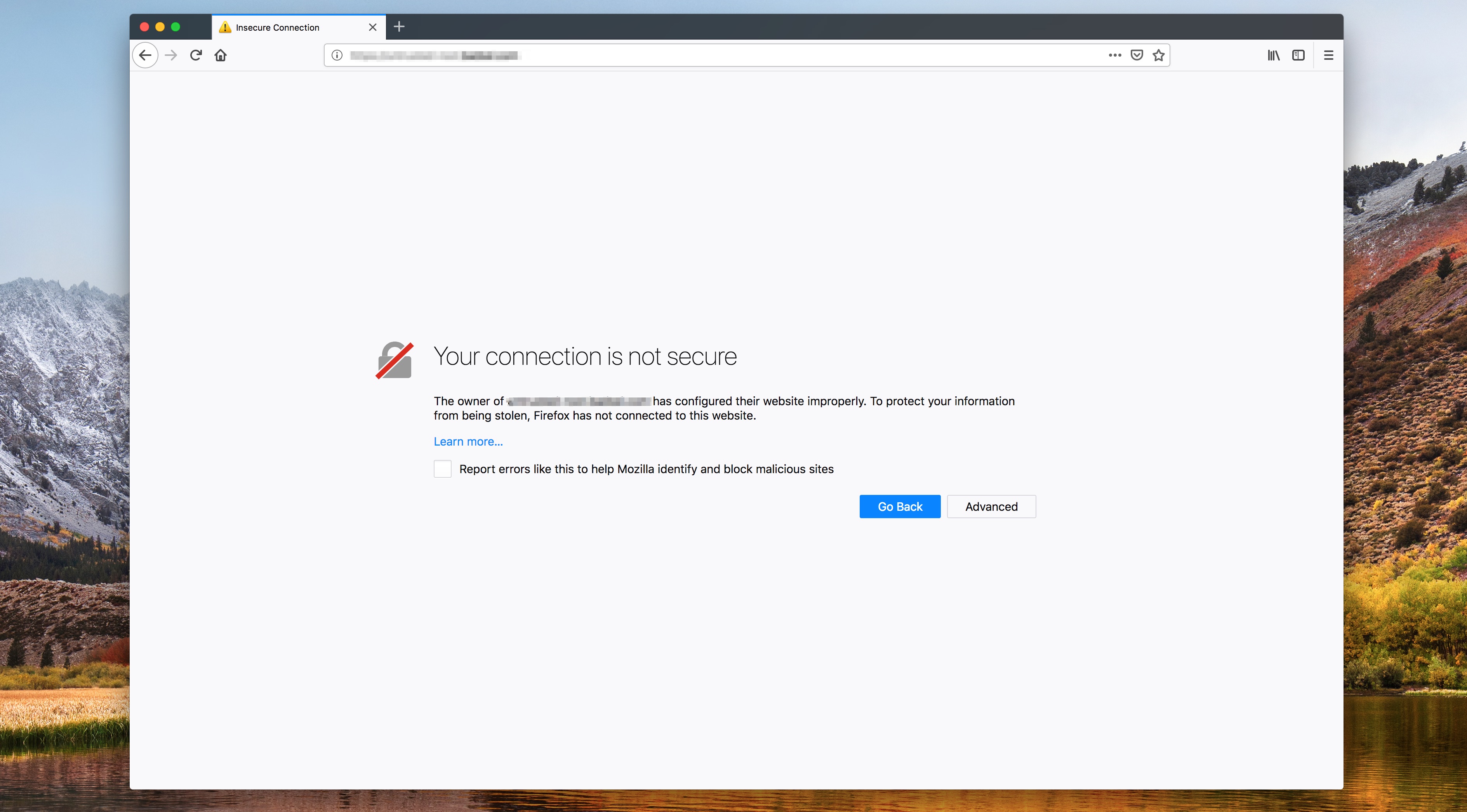Click the forward arrow navigation button
This screenshot has height=812, width=1467.
pos(171,55)
